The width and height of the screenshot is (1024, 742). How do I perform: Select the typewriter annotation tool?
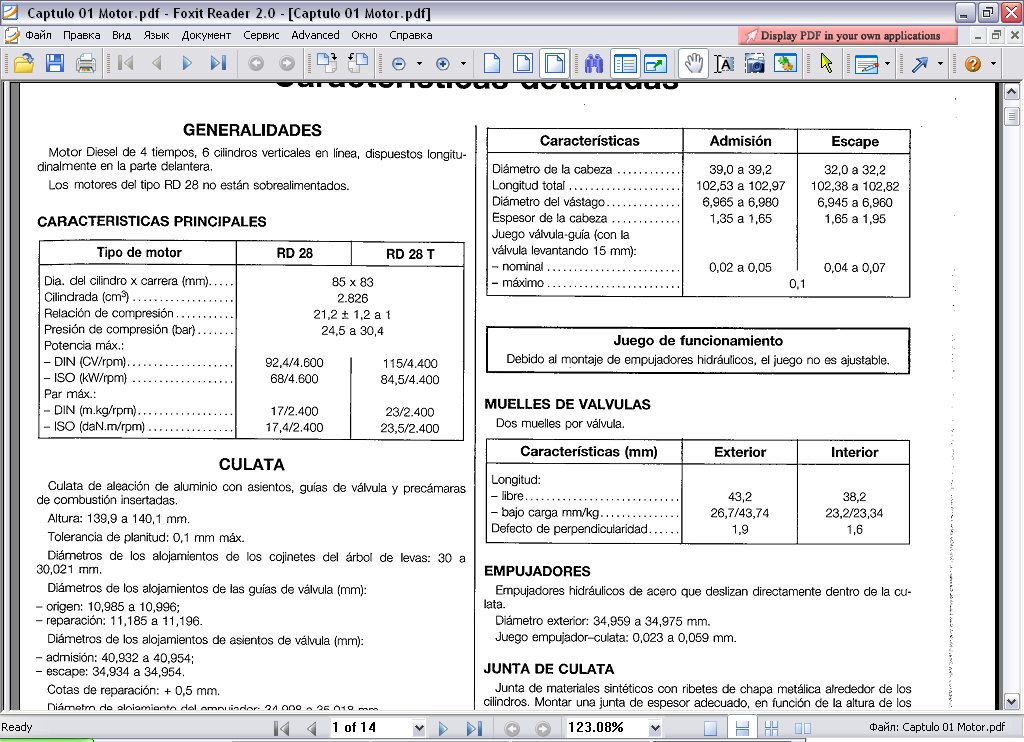(866, 63)
